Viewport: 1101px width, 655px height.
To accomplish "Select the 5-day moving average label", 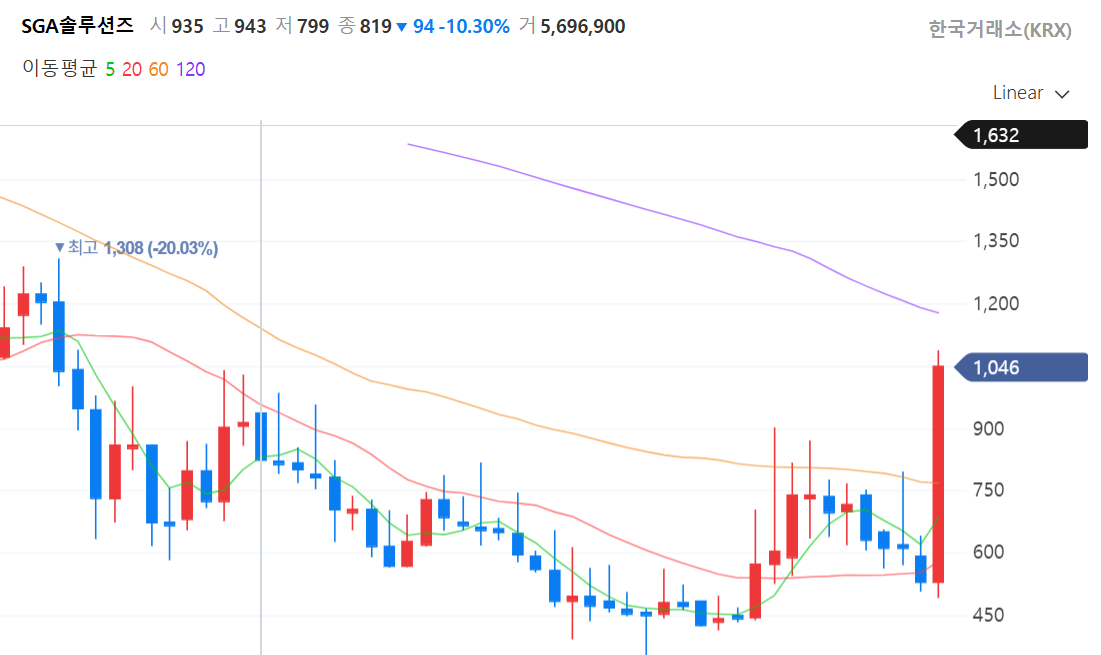I will coord(110,70).
